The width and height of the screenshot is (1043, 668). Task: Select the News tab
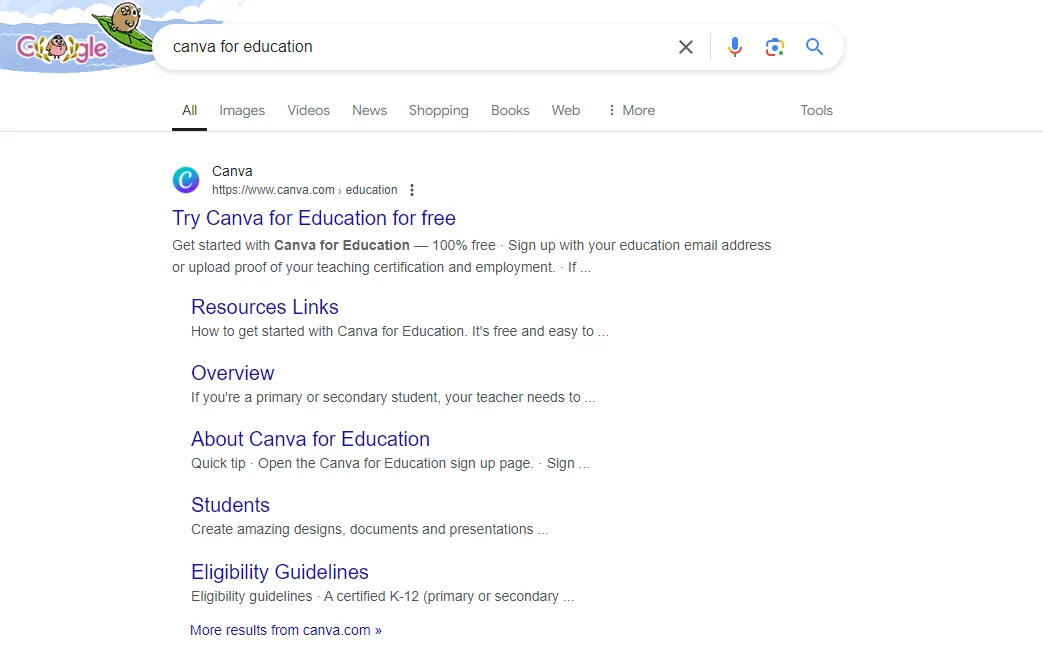click(x=369, y=110)
